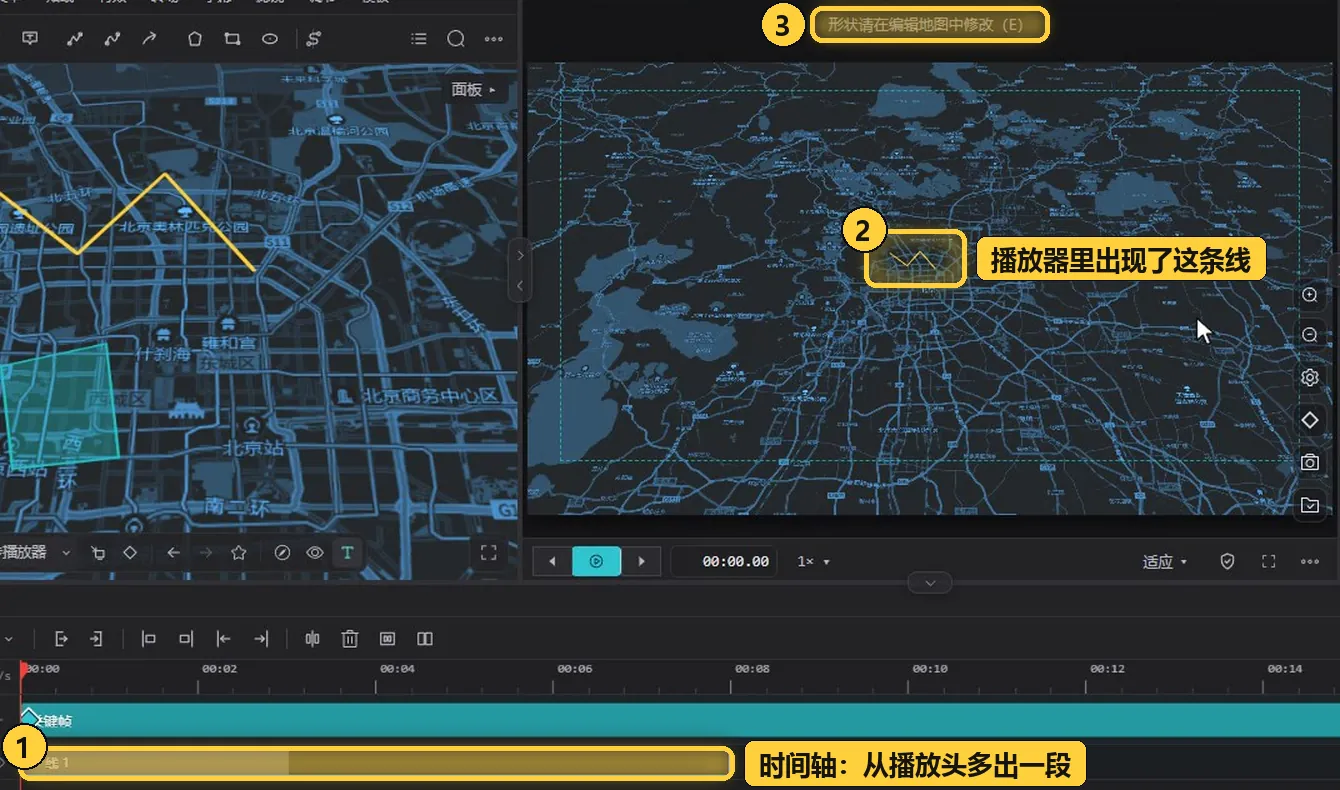Toggle the green T text labels button
The width and height of the screenshot is (1340, 790).
(347, 553)
